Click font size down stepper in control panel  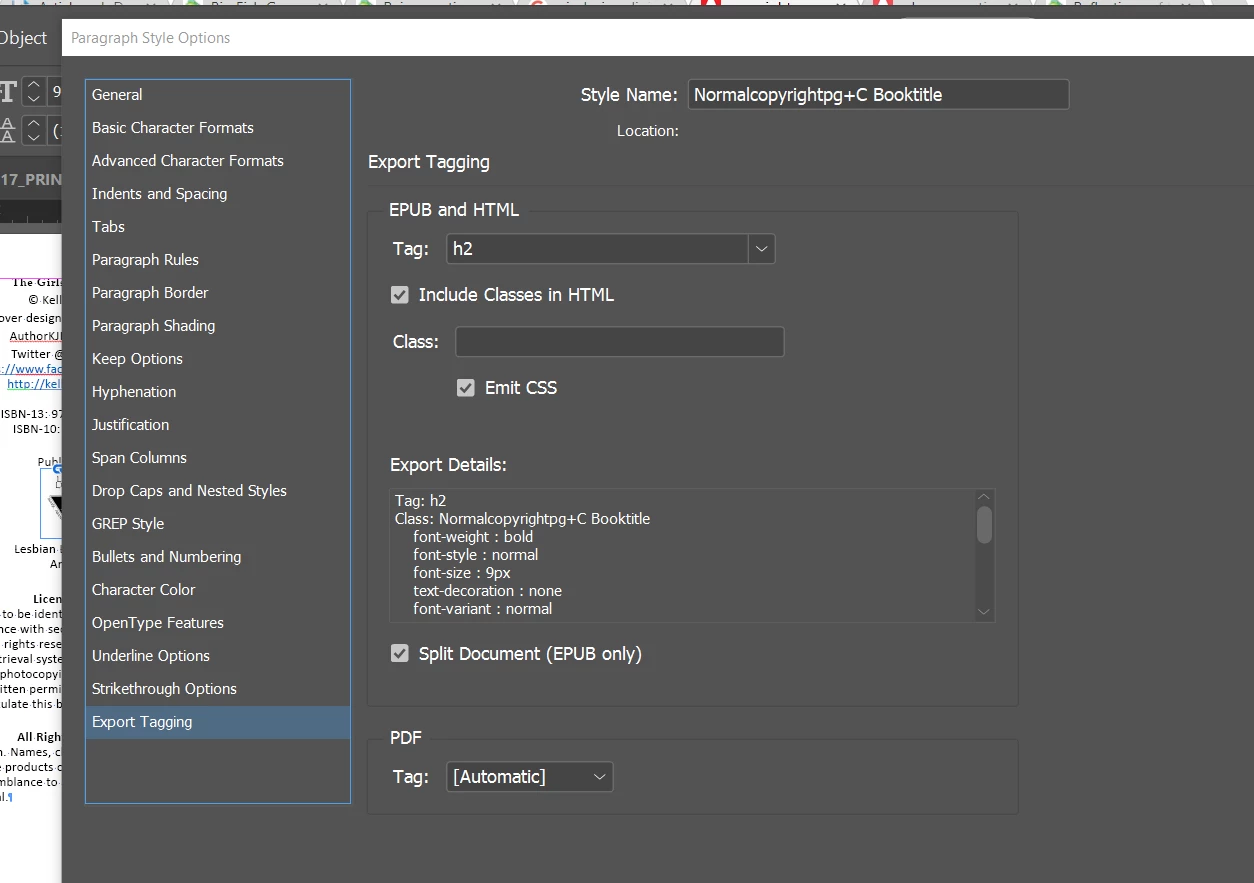[x=33, y=99]
